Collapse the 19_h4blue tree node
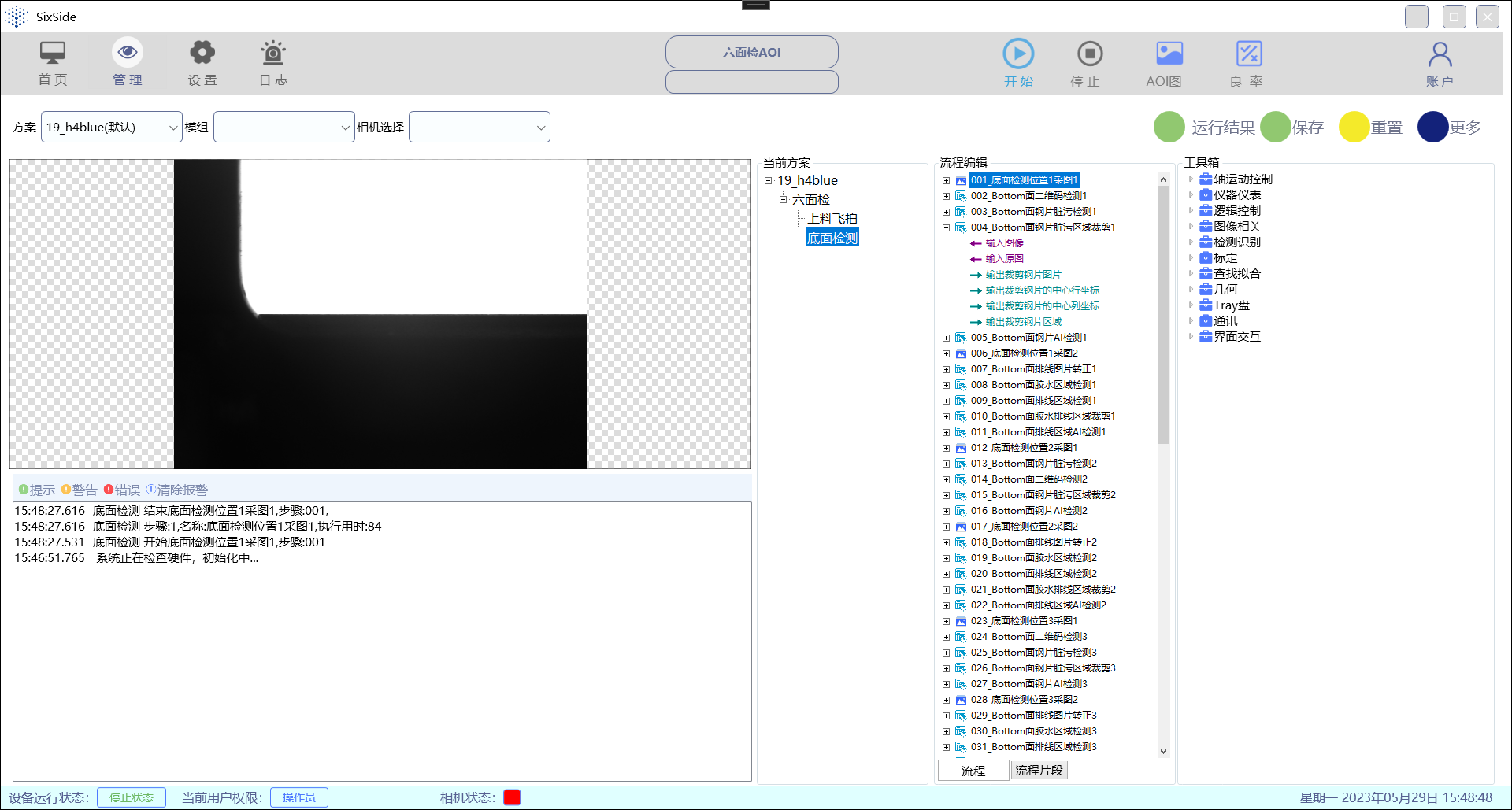 coord(768,180)
